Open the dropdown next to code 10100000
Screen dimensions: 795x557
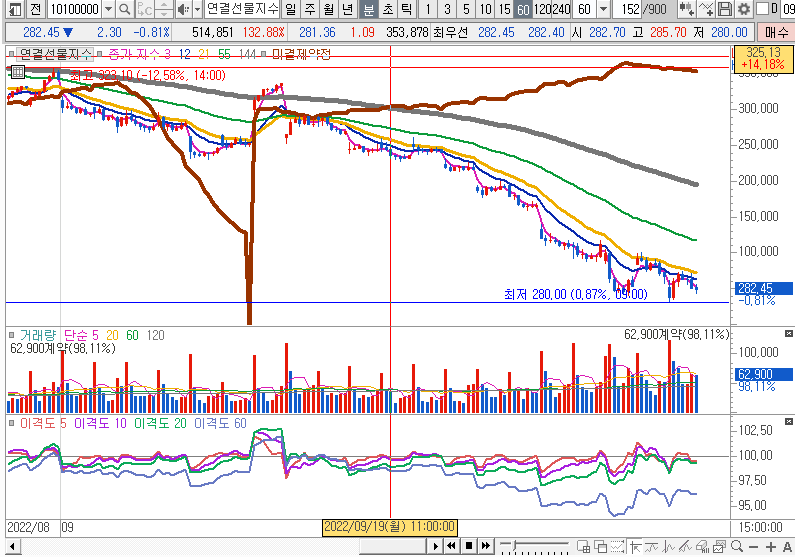pyautogui.click(x=107, y=9)
